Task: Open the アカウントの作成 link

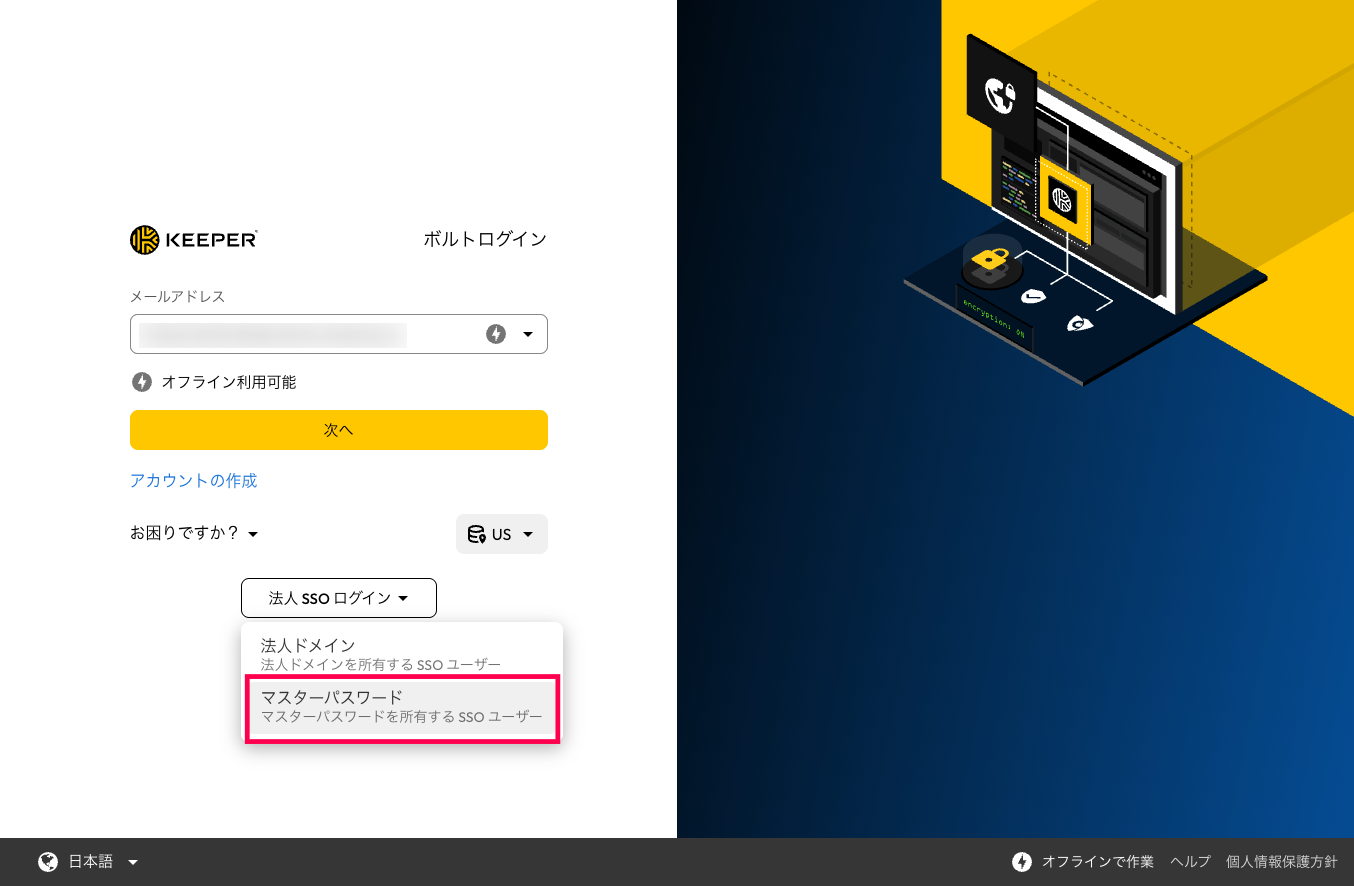Action: point(194,480)
